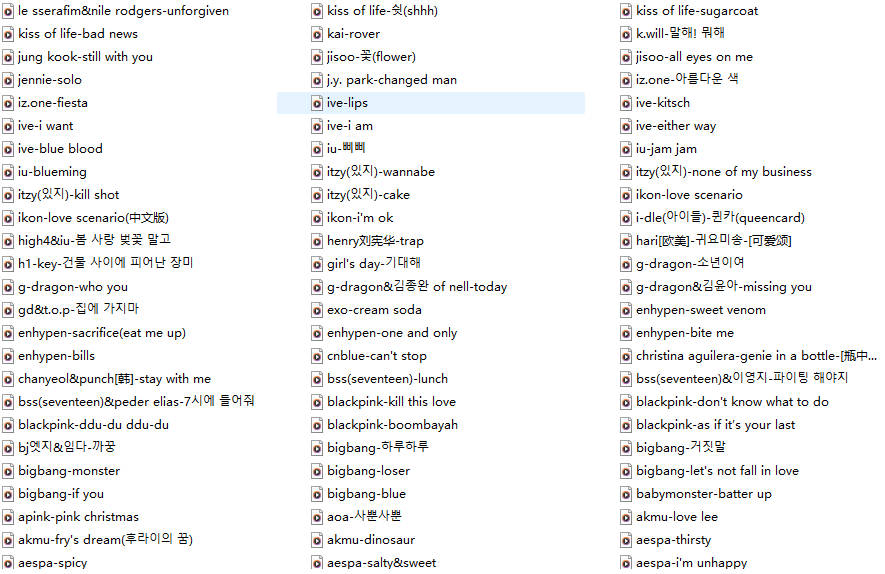885x574 pixels.
Task: Click the icon before 'apink-pink christmas'
Action: point(8,517)
